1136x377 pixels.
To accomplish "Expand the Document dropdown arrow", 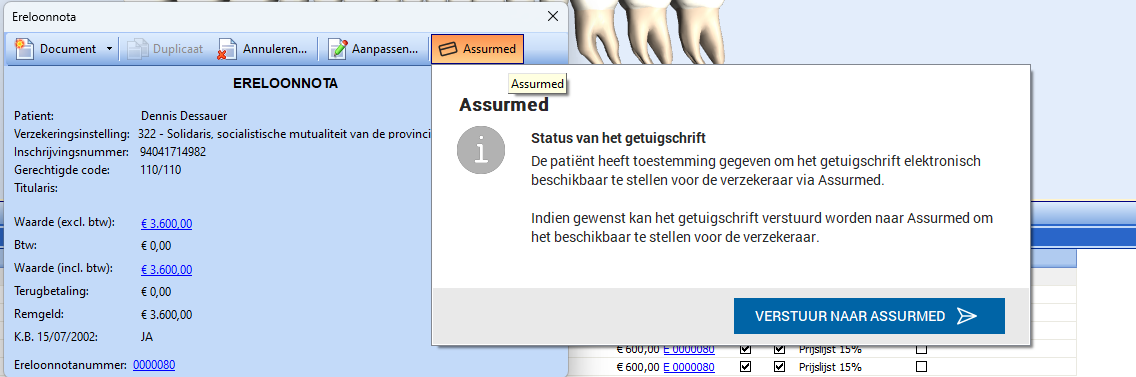I will coord(109,49).
